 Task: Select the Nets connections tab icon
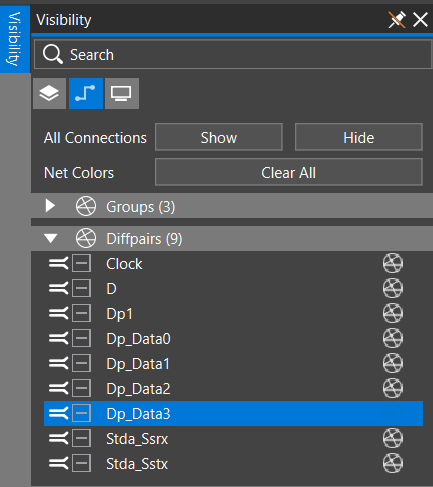click(86, 93)
